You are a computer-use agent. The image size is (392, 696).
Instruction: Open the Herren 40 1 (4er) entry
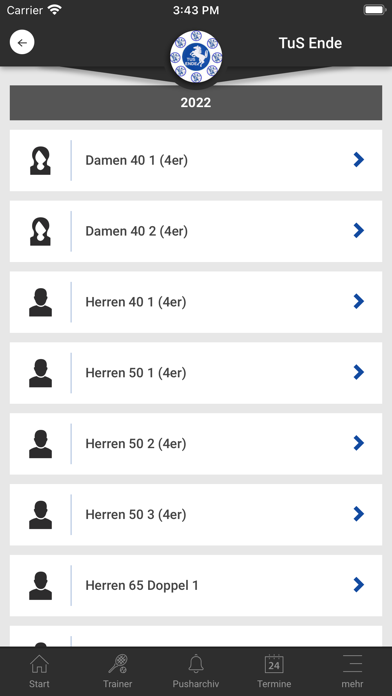coord(196,302)
